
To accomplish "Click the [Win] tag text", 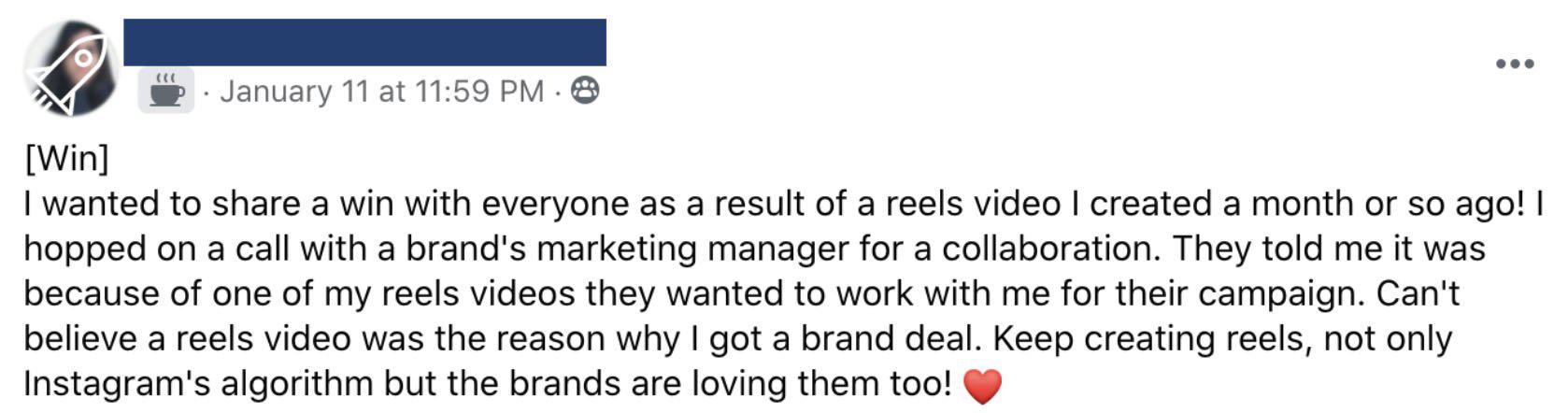I will [66, 158].
